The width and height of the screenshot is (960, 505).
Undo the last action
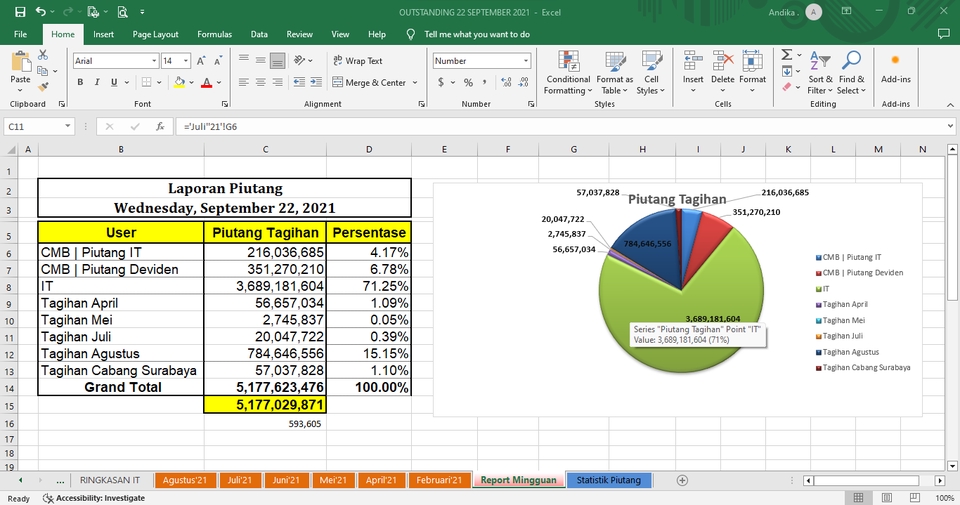[40, 12]
